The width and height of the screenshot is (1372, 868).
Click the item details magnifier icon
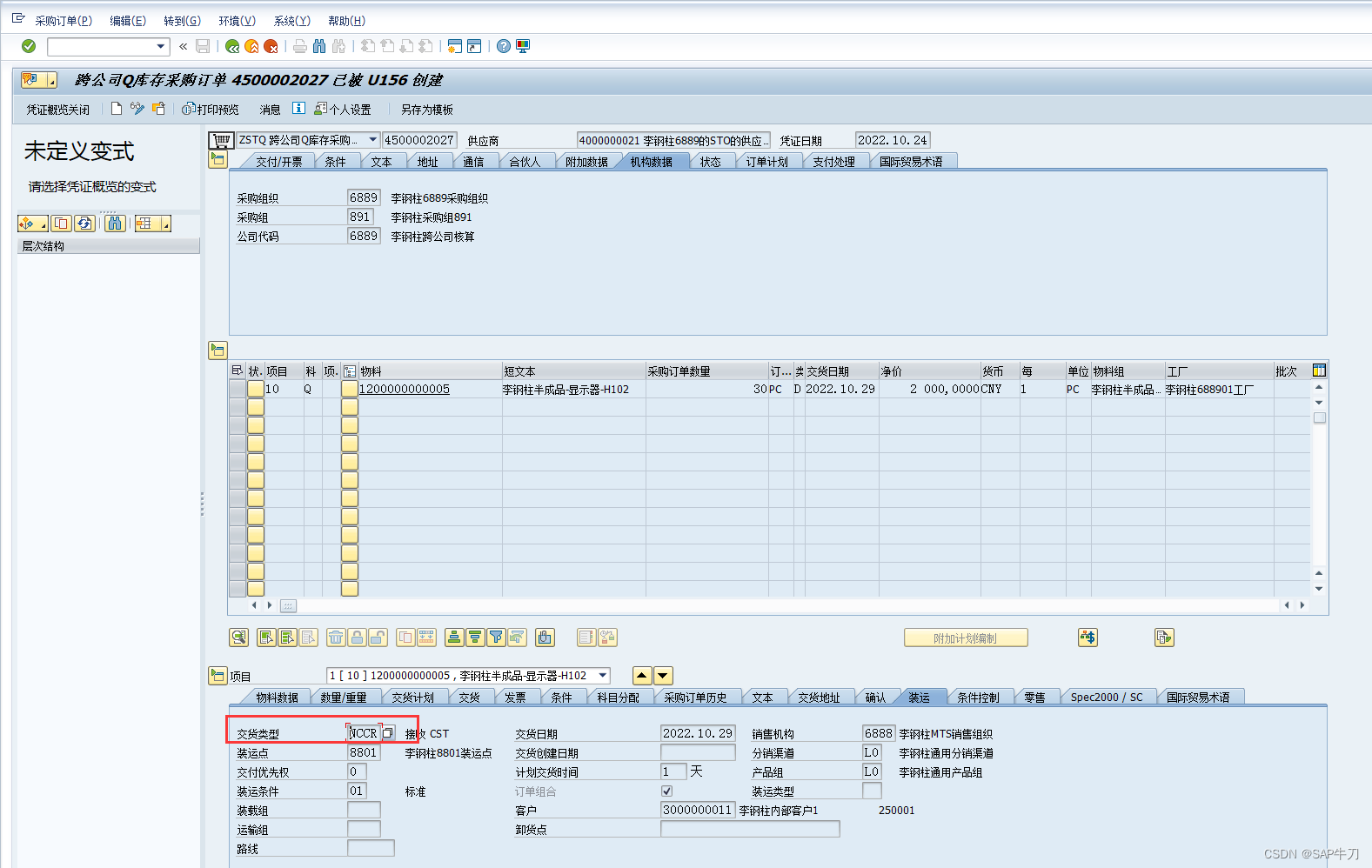pyautogui.click(x=238, y=638)
